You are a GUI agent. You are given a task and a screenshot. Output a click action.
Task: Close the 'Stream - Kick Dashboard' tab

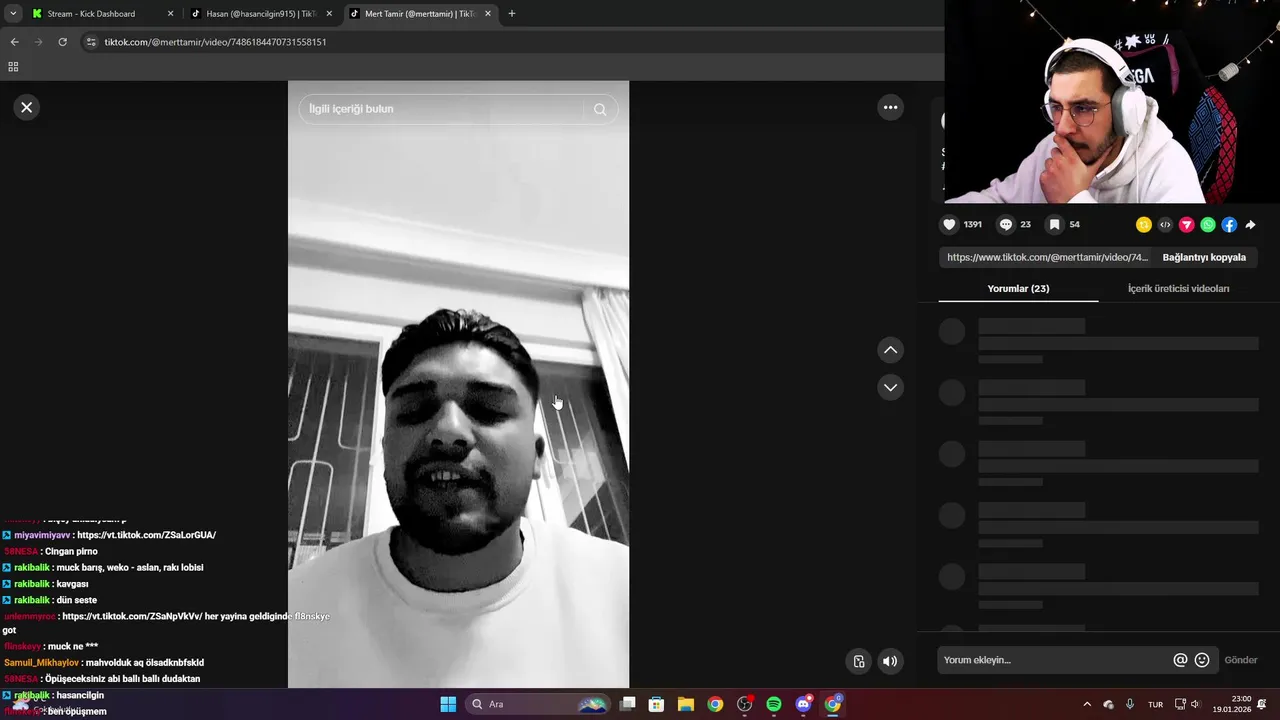(170, 14)
